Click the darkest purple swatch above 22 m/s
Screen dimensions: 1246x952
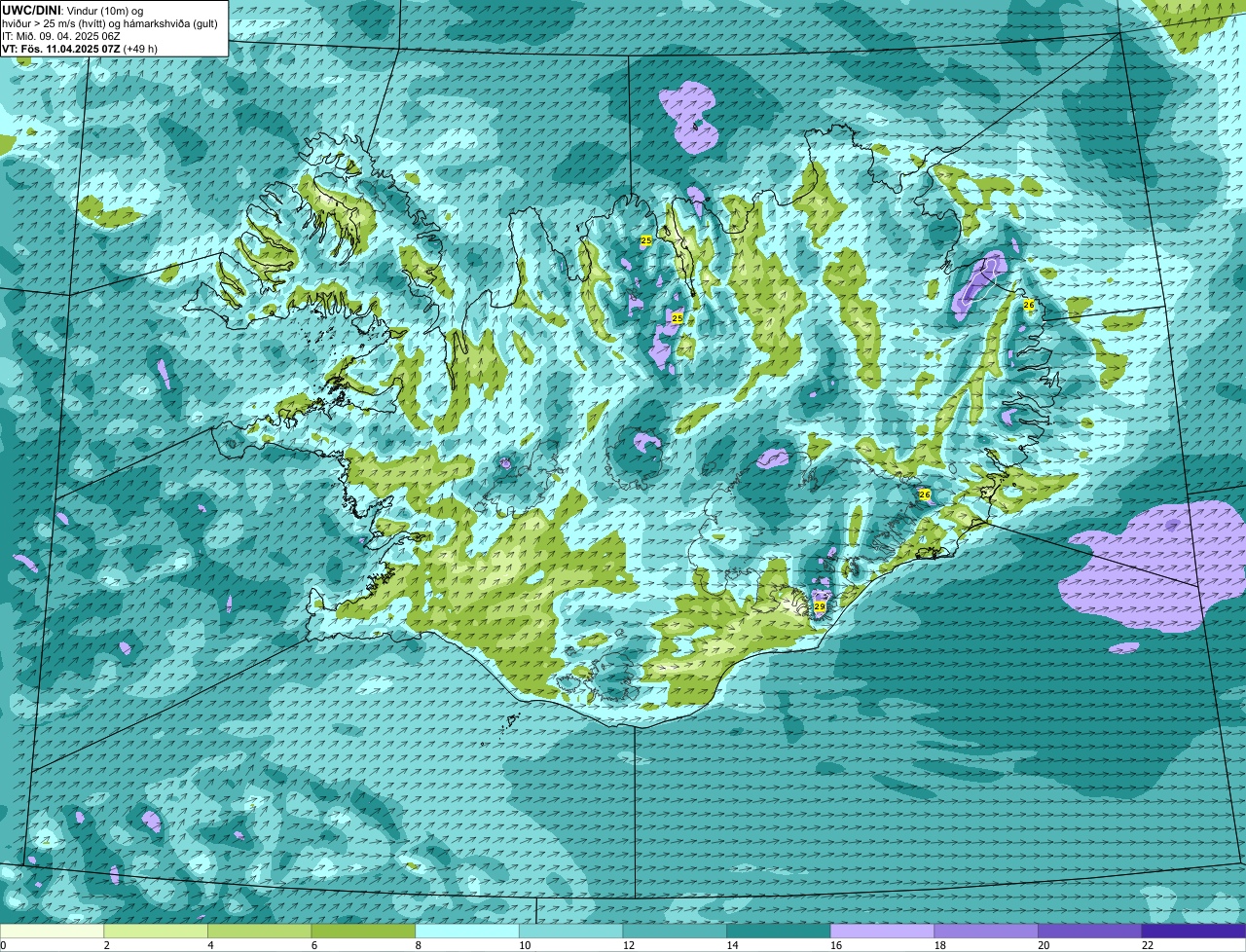pos(1194,931)
